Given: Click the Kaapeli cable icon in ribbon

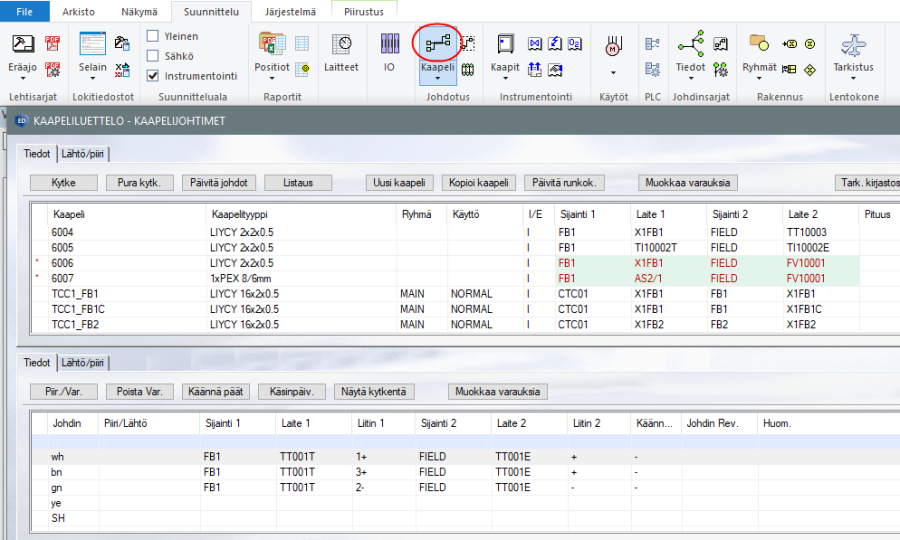Looking at the screenshot, I should (438, 44).
